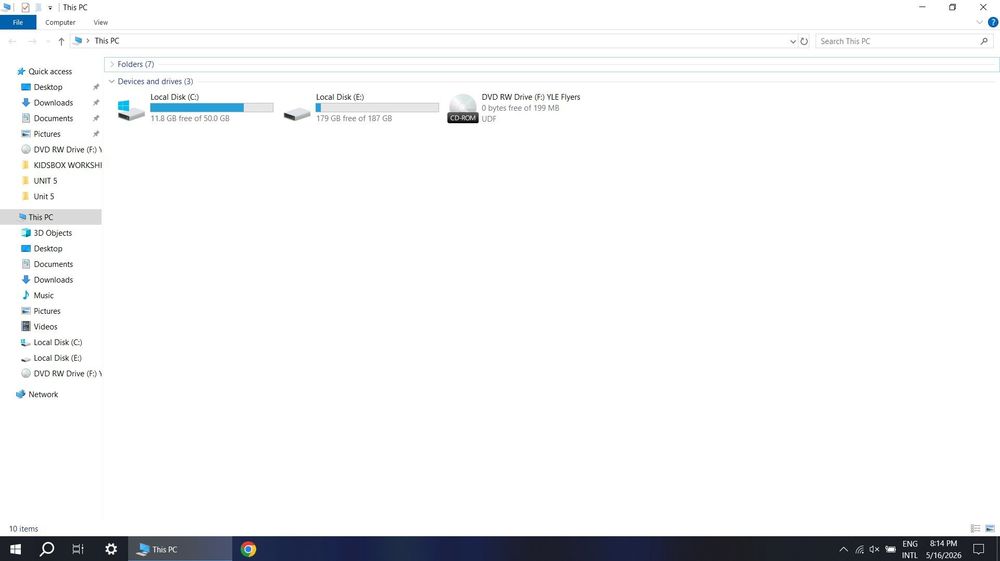This screenshot has height=561, width=1000.
Task: Show hidden tray icons chevron
Action: [843, 550]
